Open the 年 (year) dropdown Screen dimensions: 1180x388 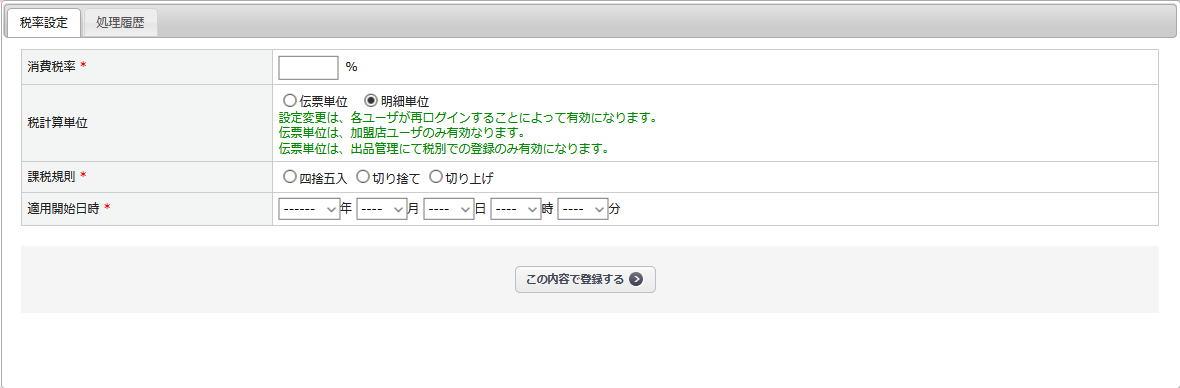click(x=309, y=209)
